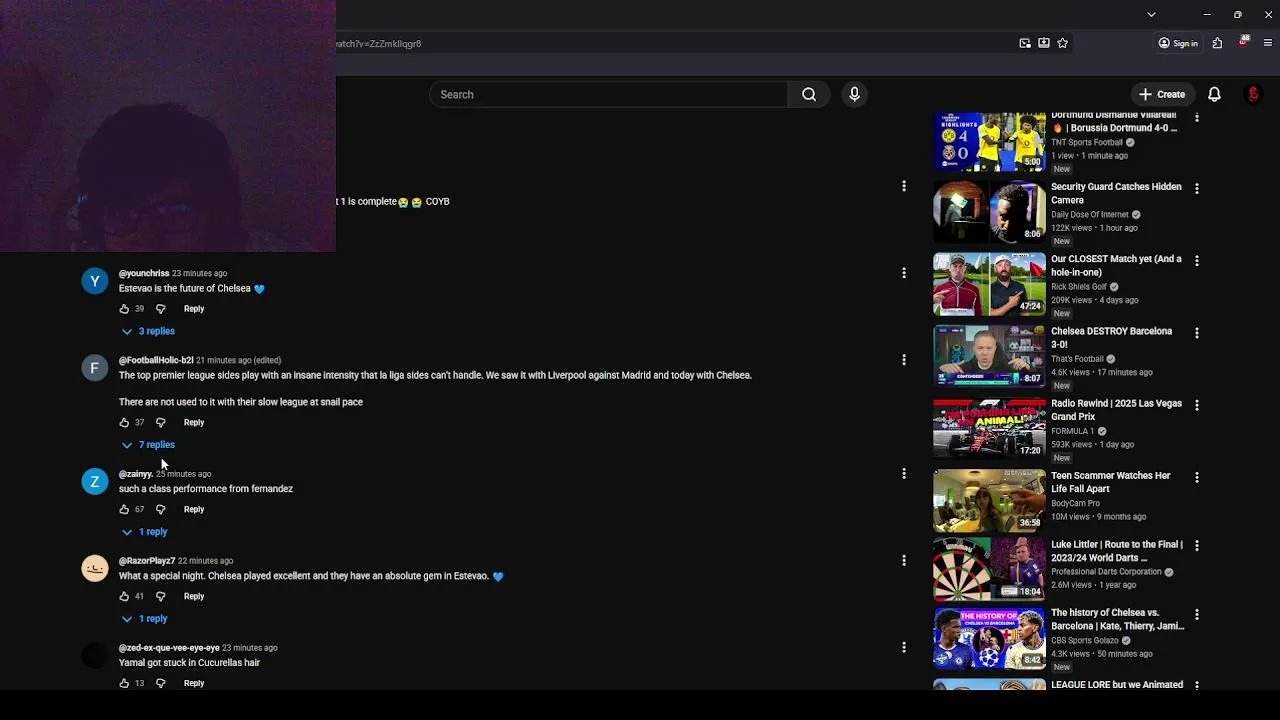The image size is (1280, 720).
Task: Open Teen Scammer Watches Her Life video title
Action: [1110, 482]
